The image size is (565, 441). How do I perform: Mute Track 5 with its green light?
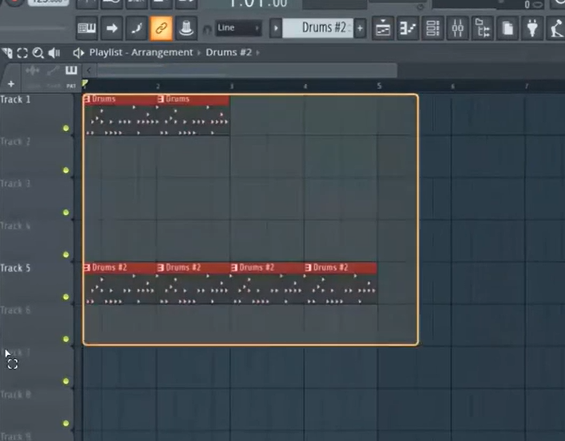[66, 297]
